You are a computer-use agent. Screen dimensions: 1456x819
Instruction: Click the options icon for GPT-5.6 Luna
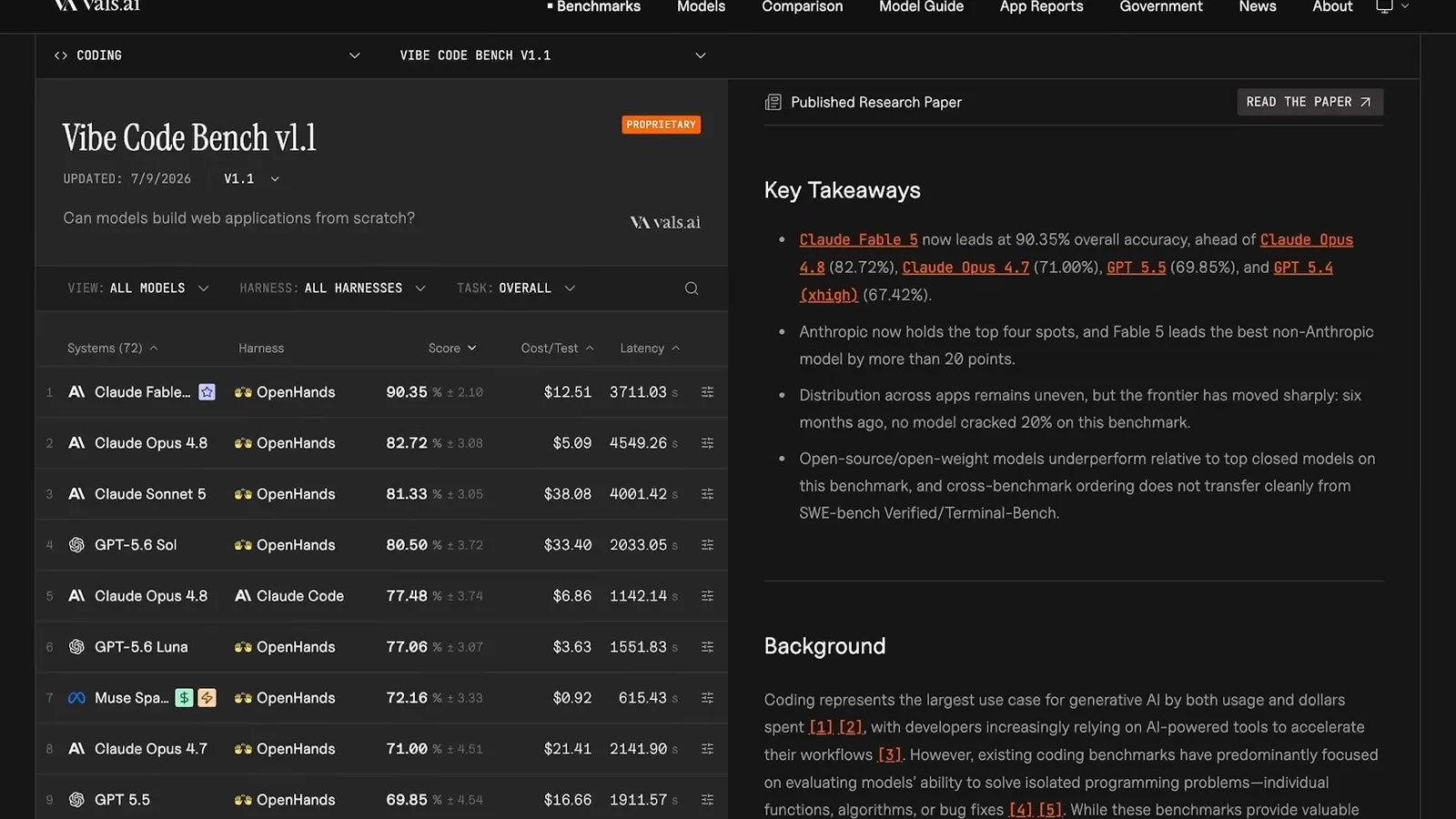(x=707, y=647)
